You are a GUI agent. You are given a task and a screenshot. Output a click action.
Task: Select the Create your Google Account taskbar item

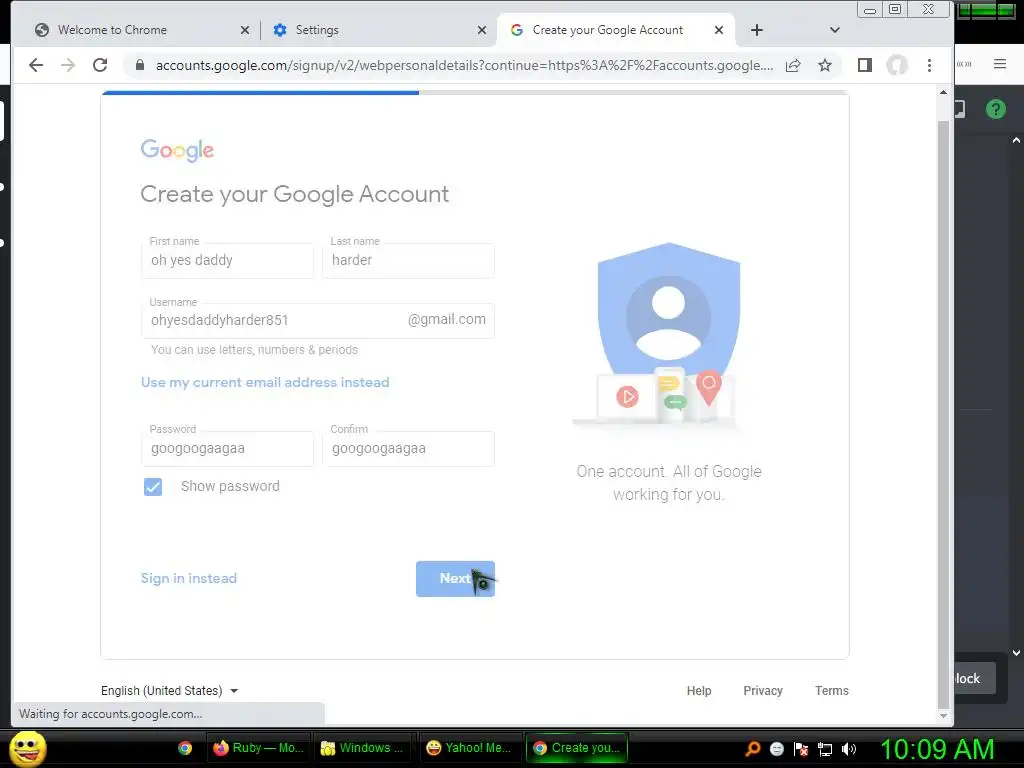point(577,748)
